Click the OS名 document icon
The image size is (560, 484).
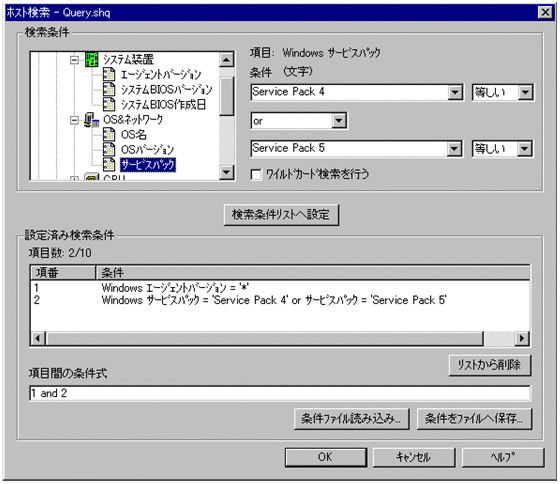109,135
